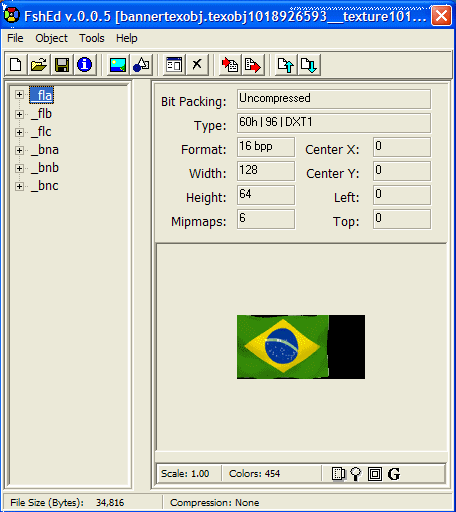Screen dimensions: 456x512
Task: Click the move down arrow icon
Action: coord(309,65)
